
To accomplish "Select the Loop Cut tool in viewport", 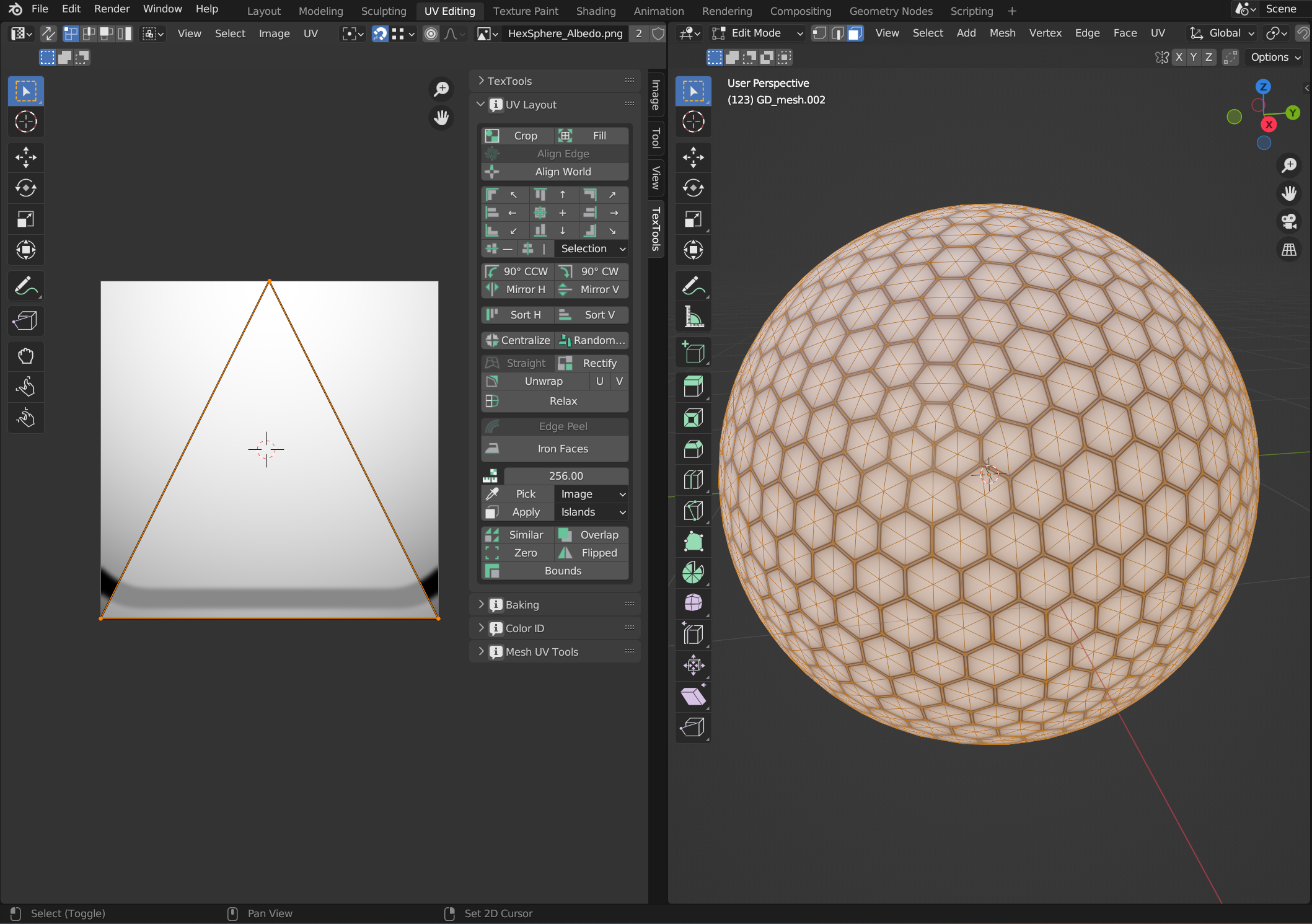I will 693,479.
